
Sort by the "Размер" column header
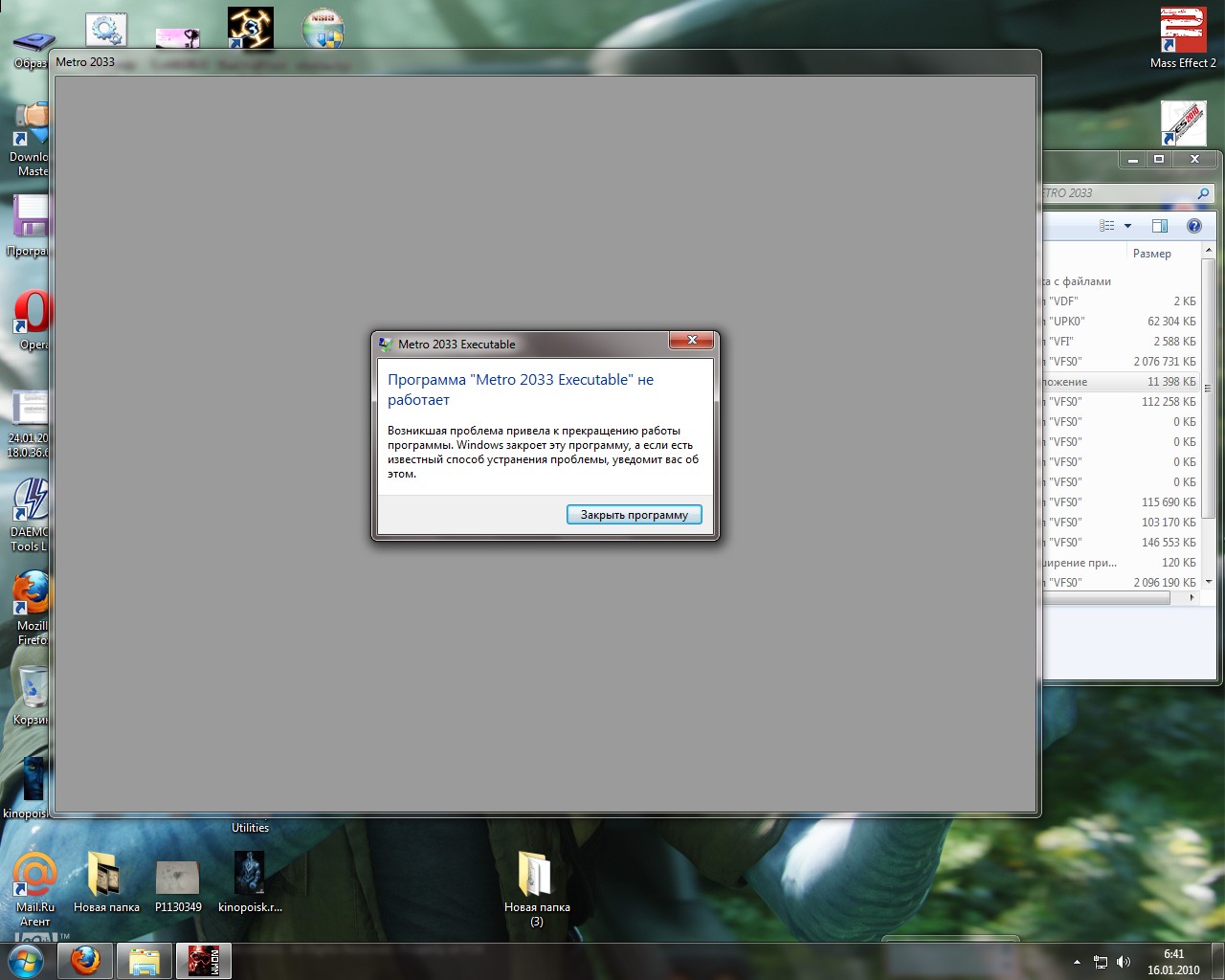1151,254
